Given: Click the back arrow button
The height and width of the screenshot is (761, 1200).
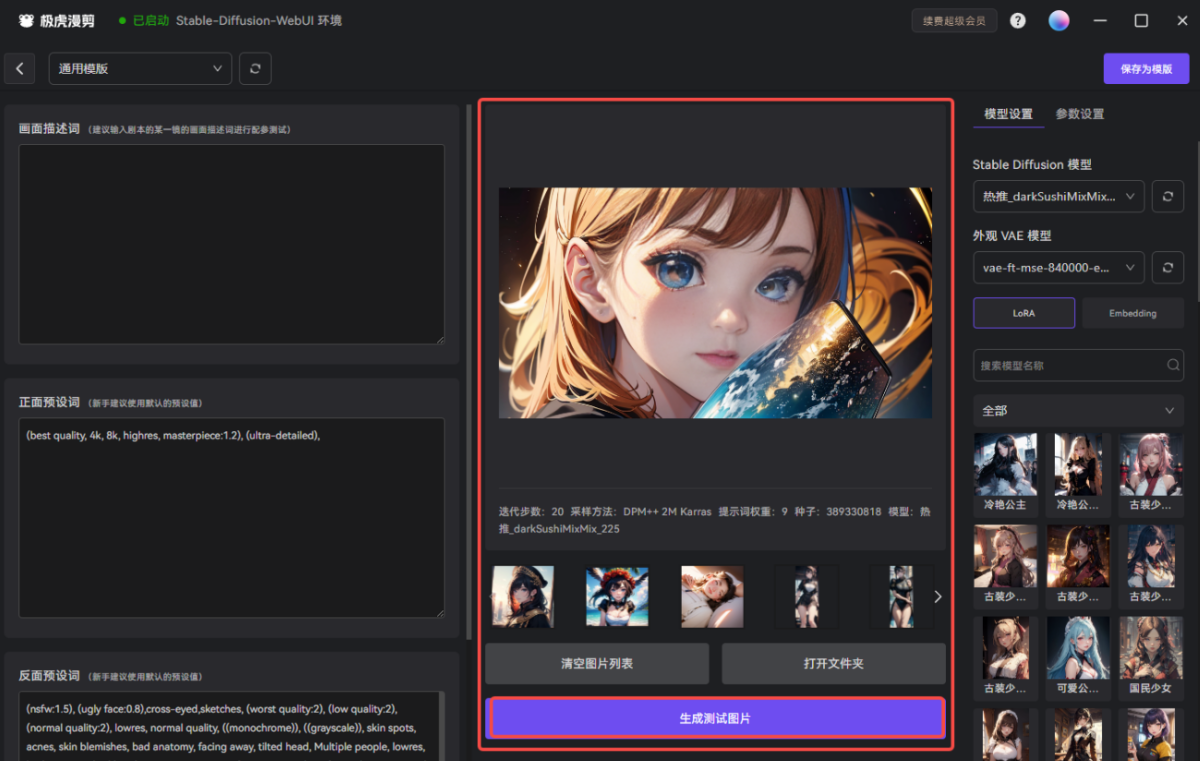Looking at the screenshot, I should coord(20,69).
